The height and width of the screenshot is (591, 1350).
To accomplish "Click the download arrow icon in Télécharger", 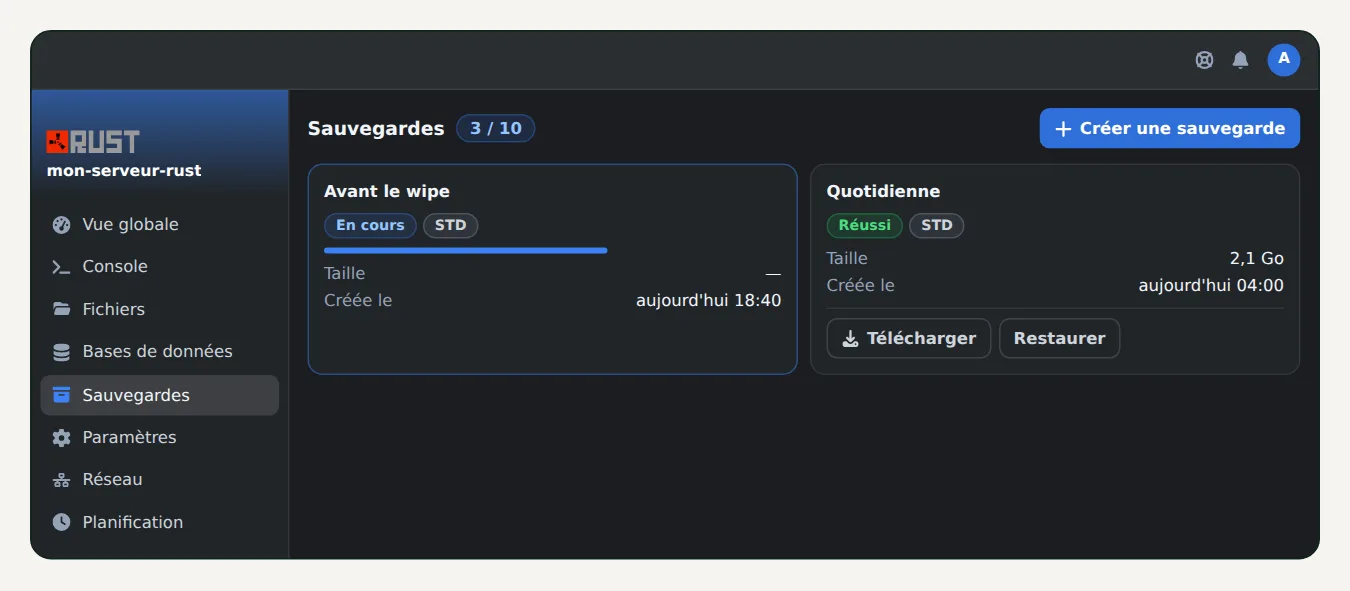I will tap(850, 339).
